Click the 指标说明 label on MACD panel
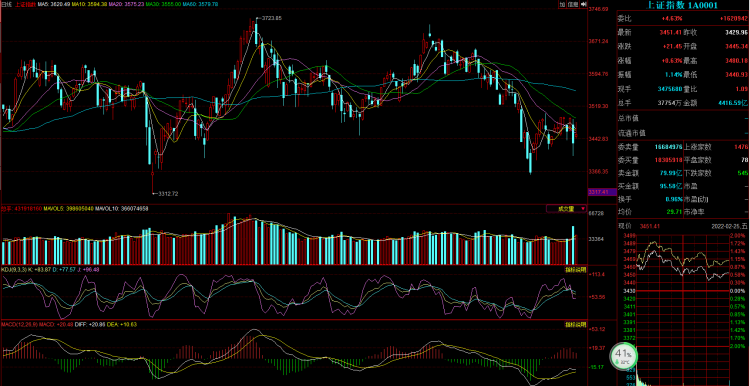 [576, 324]
